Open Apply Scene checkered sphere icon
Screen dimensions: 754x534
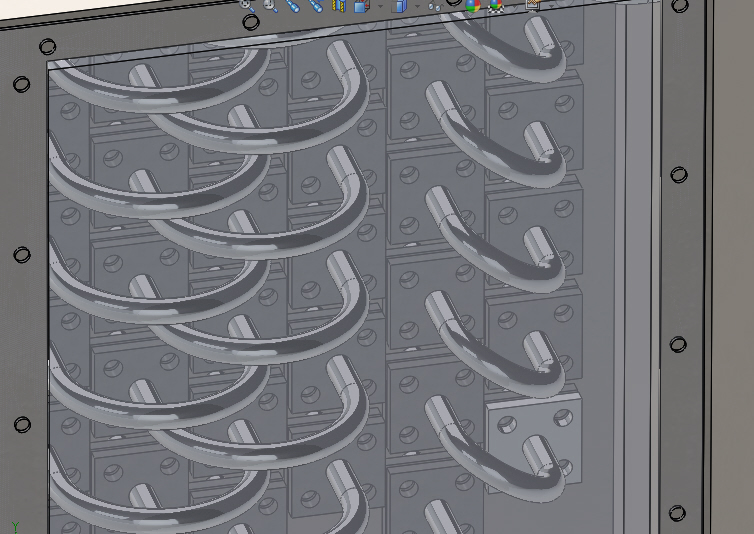(x=495, y=5)
